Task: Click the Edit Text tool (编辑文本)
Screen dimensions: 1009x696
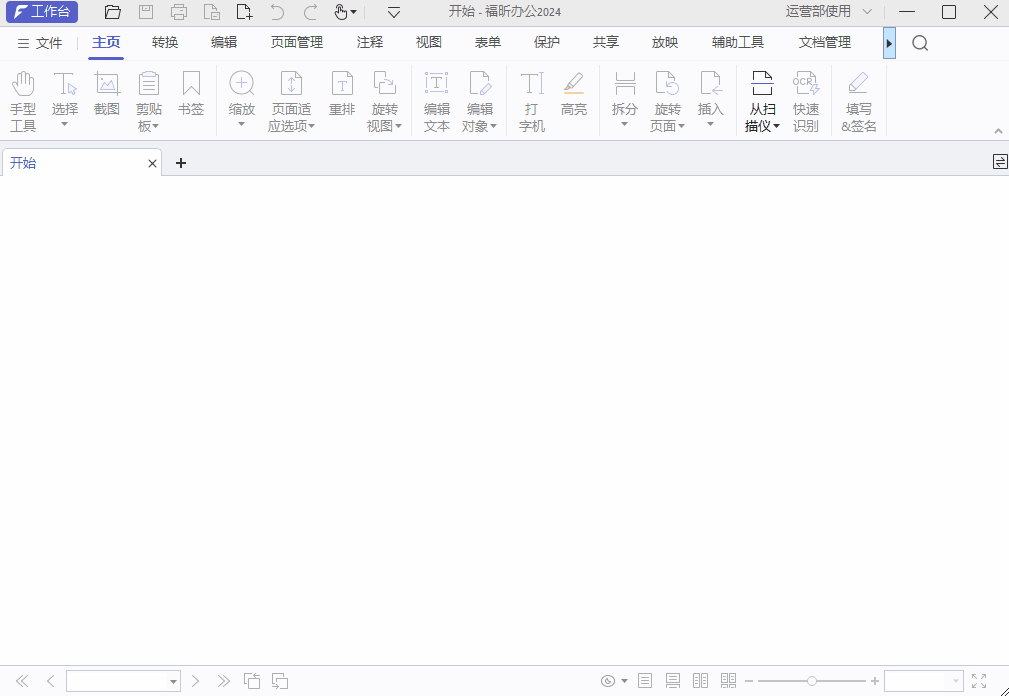Action: tap(436, 98)
